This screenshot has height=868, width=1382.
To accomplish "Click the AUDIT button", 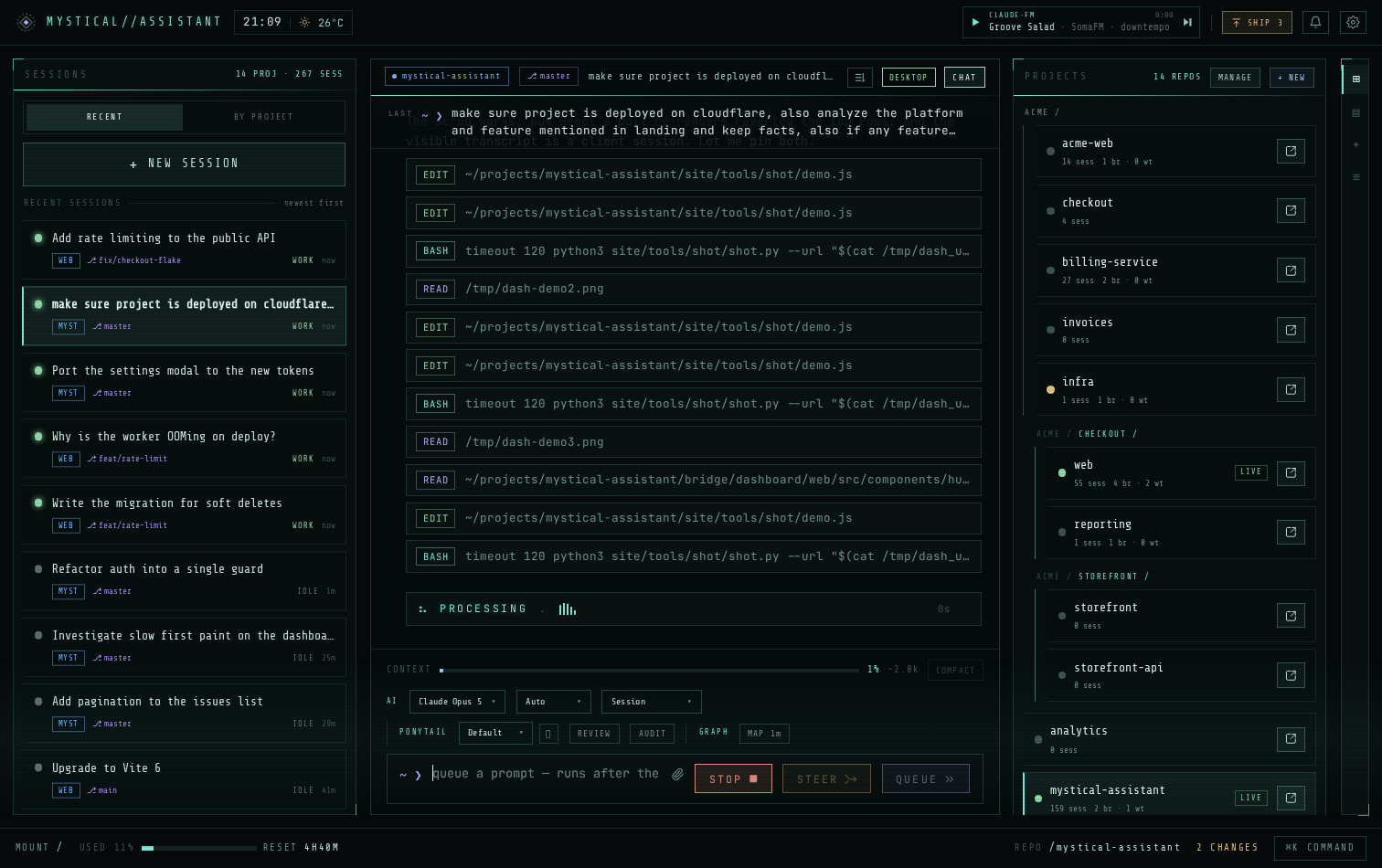I will [652, 734].
